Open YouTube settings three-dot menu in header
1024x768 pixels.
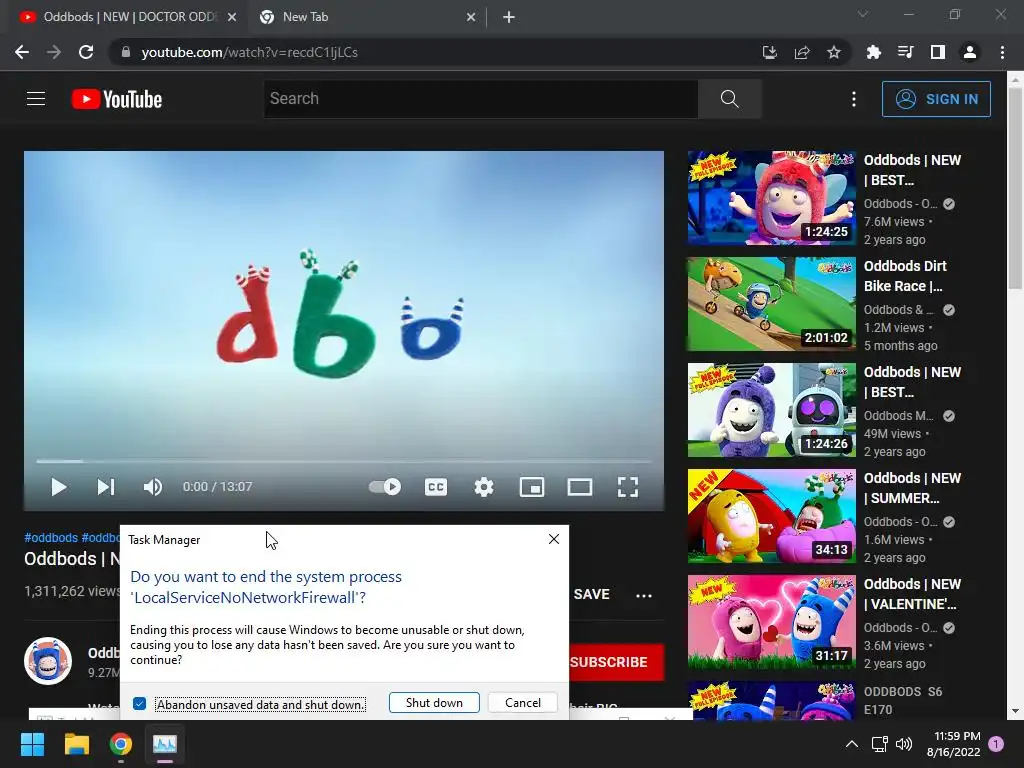click(x=854, y=99)
